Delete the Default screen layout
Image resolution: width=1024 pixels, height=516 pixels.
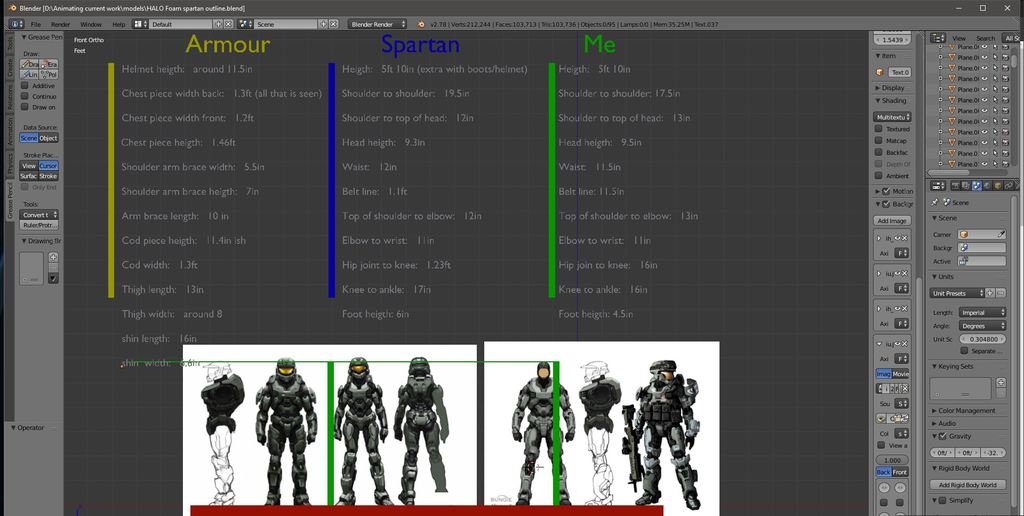click(x=229, y=24)
